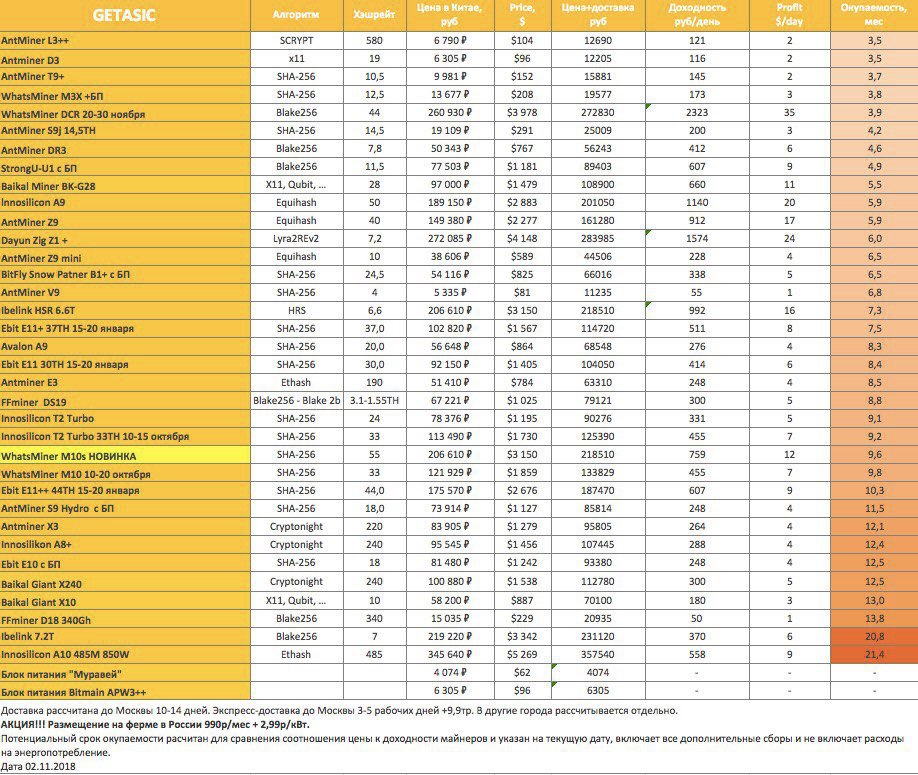The image size is (918, 775).
Task: Click the GETASIC header cell
Action: point(125,15)
